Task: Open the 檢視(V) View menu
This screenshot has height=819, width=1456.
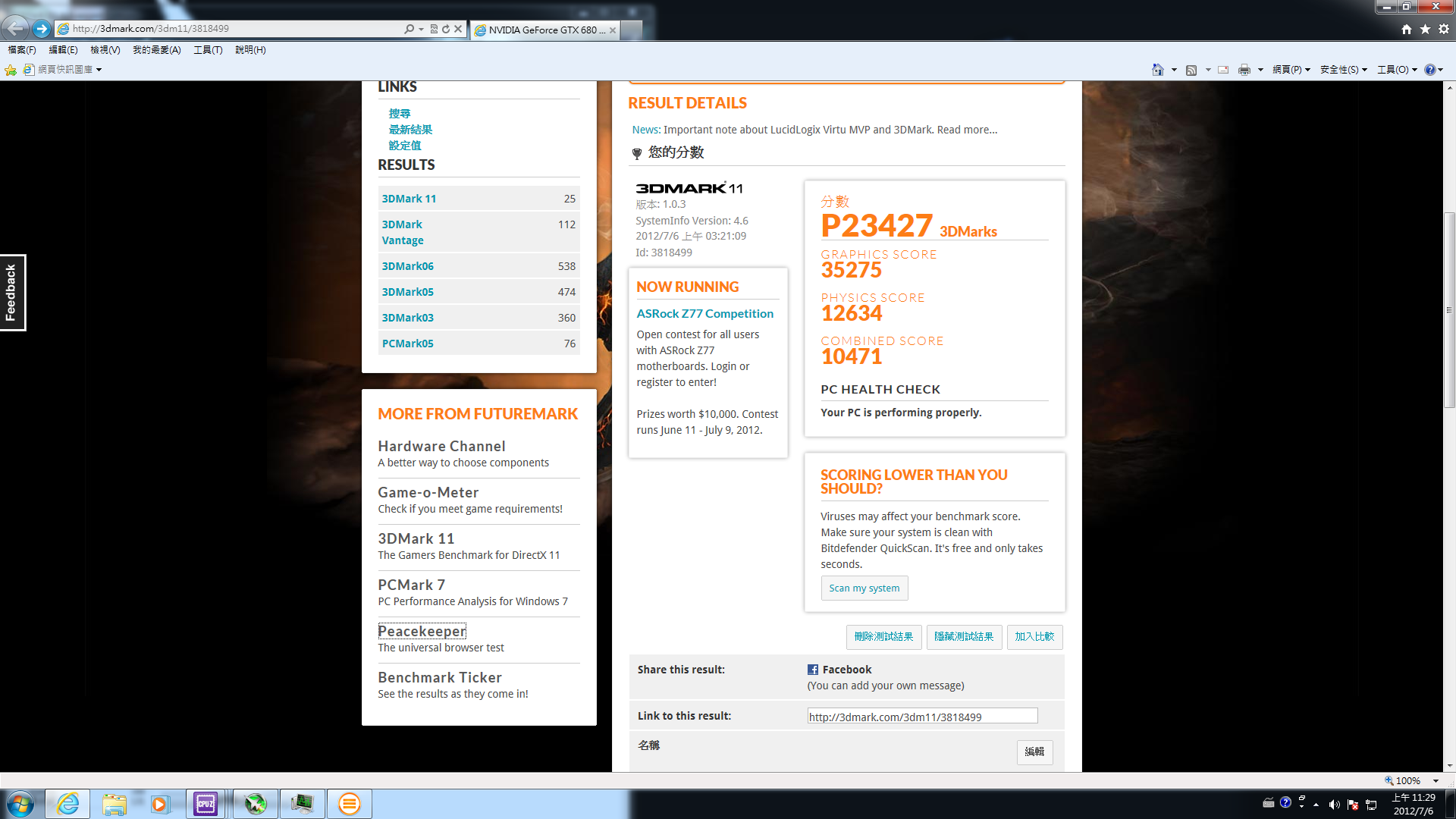Action: pyautogui.click(x=105, y=50)
